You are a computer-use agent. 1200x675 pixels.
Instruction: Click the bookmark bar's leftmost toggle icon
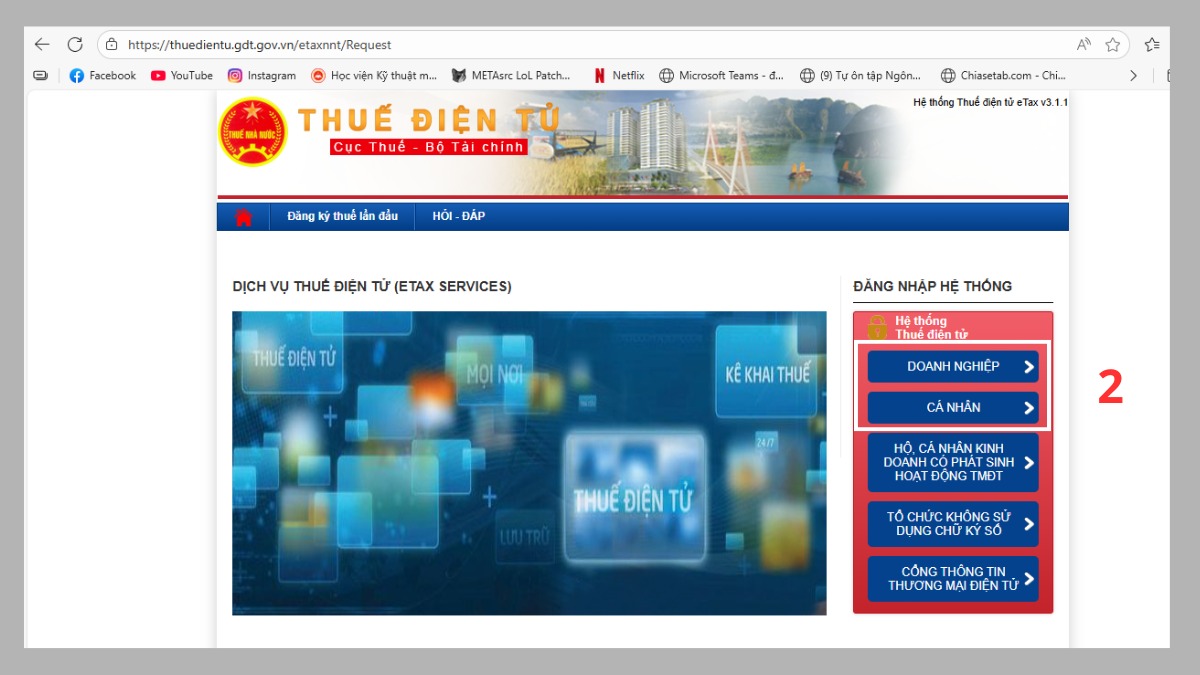[40, 75]
